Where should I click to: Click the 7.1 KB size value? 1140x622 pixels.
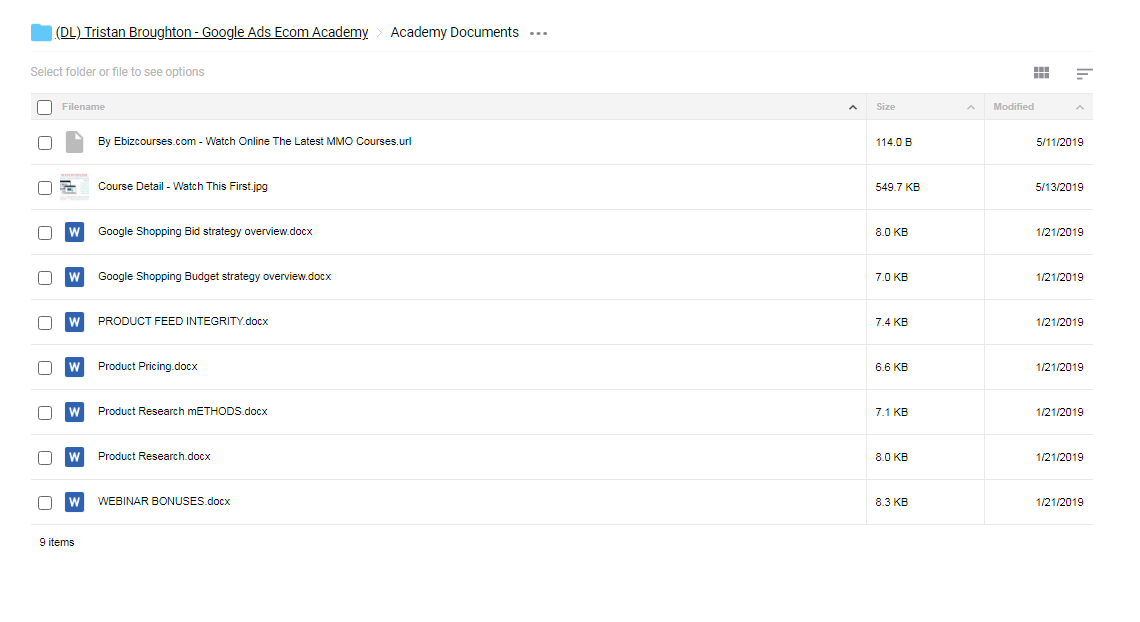tap(891, 413)
